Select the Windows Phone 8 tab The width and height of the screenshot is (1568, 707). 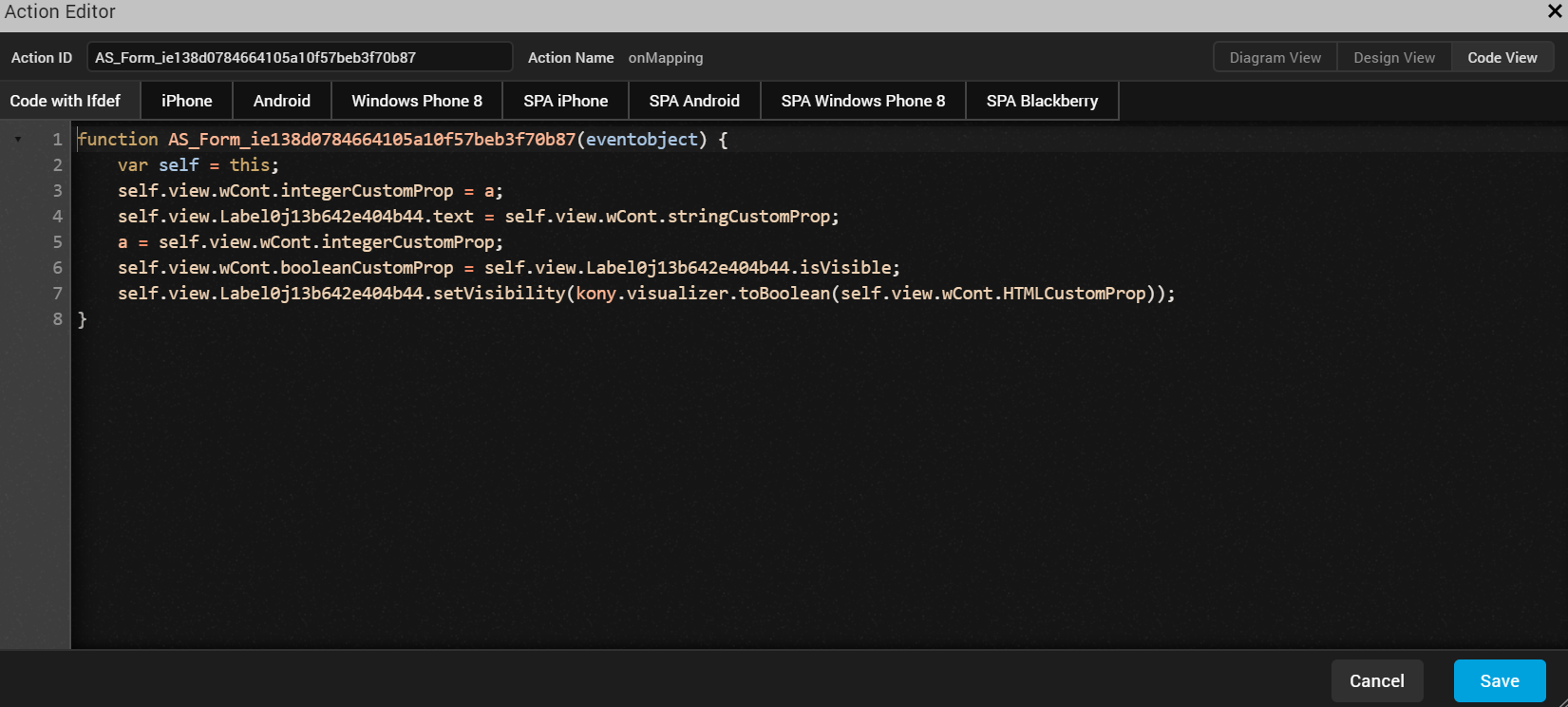pyautogui.click(x=417, y=101)
